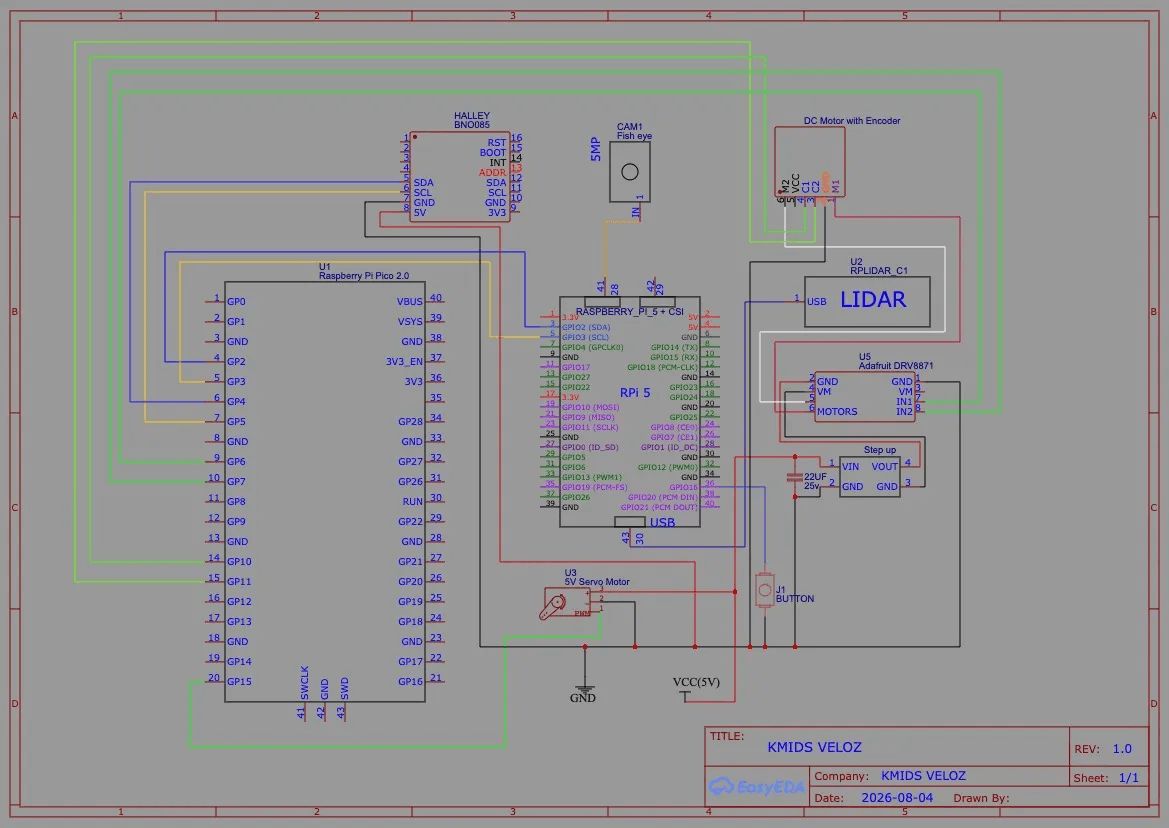
Task: Click the VIN pin on Step up
Action: [x=851, y=467]
